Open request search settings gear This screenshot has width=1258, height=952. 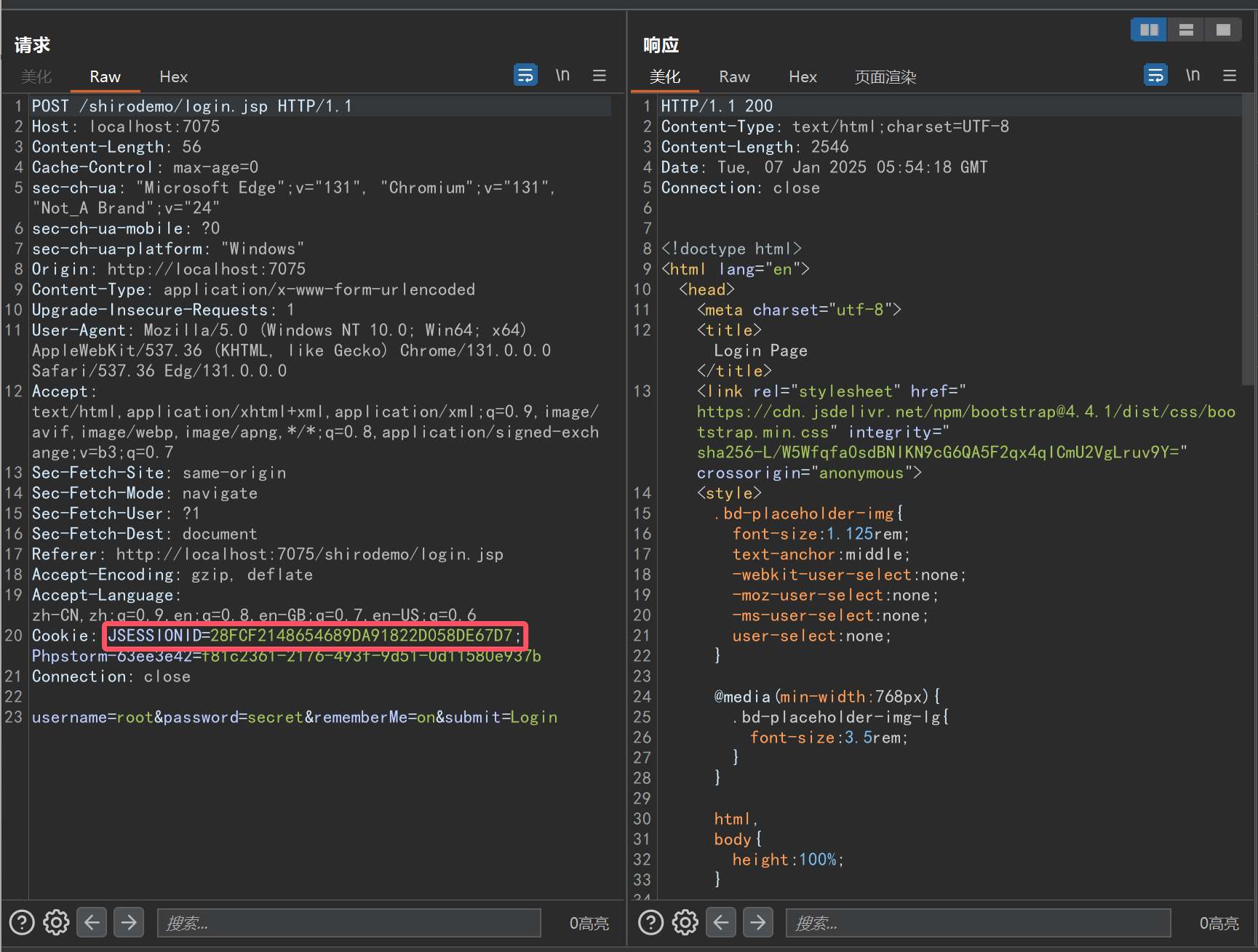56,922
